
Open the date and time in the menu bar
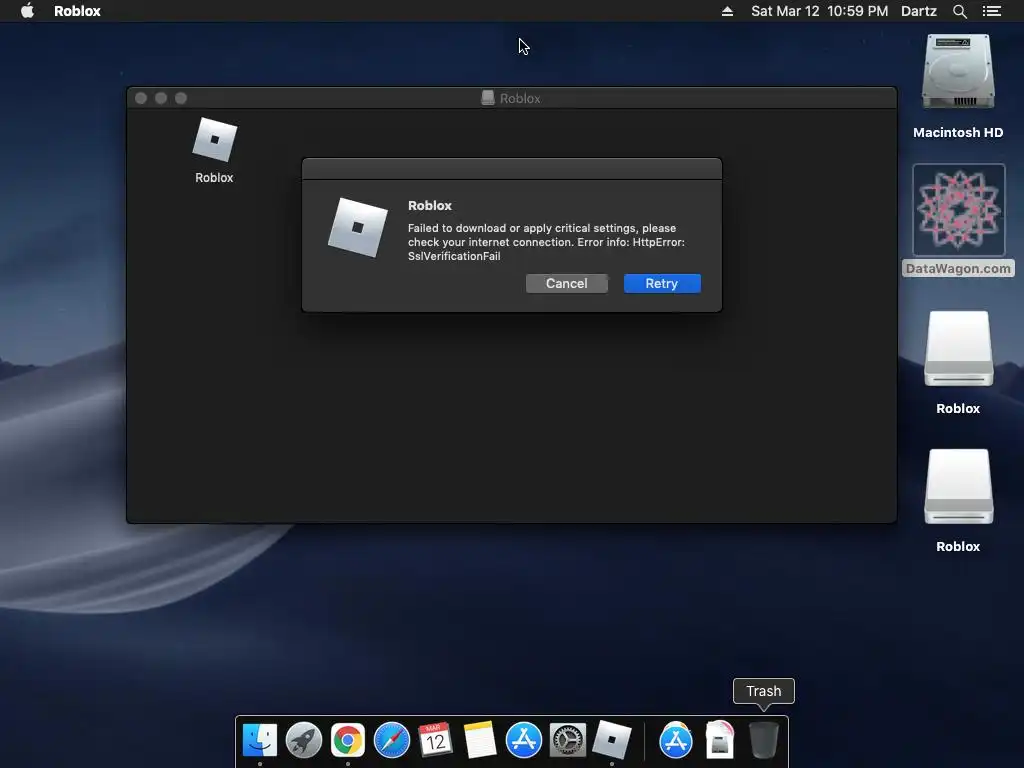(x=819, y=11)
